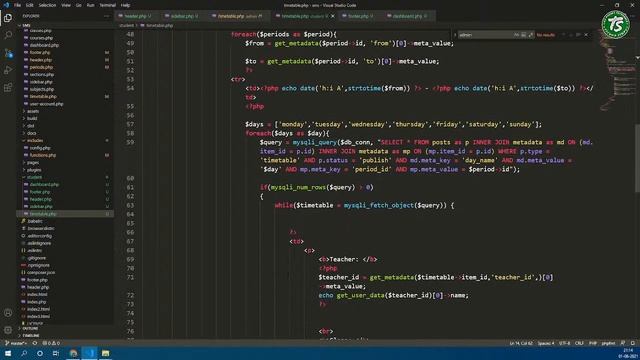Open the notifications bell in status bar
The height and width of the screenshot is (360, 640).
coord(632,343)
